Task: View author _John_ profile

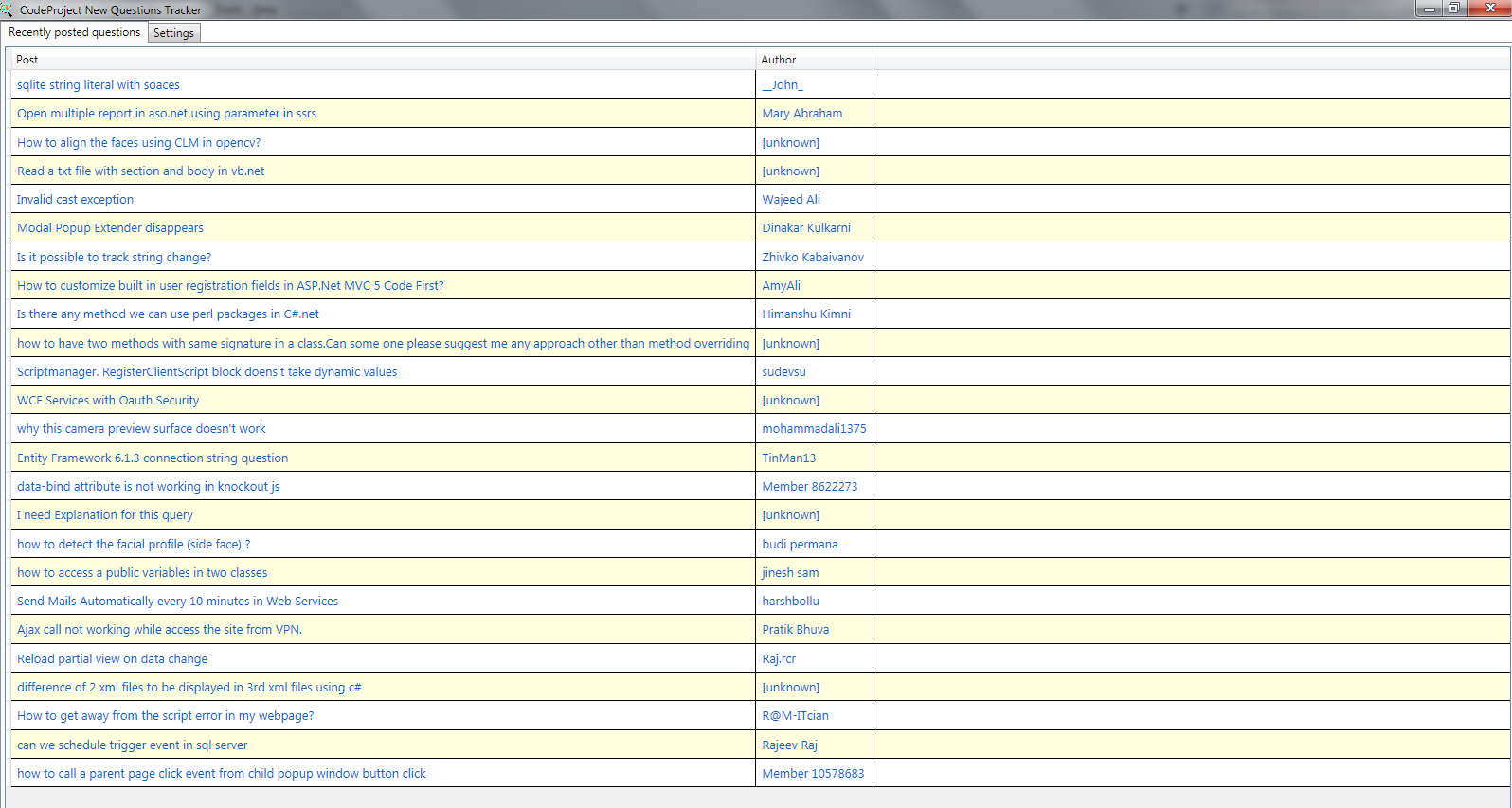Action: 783,85
